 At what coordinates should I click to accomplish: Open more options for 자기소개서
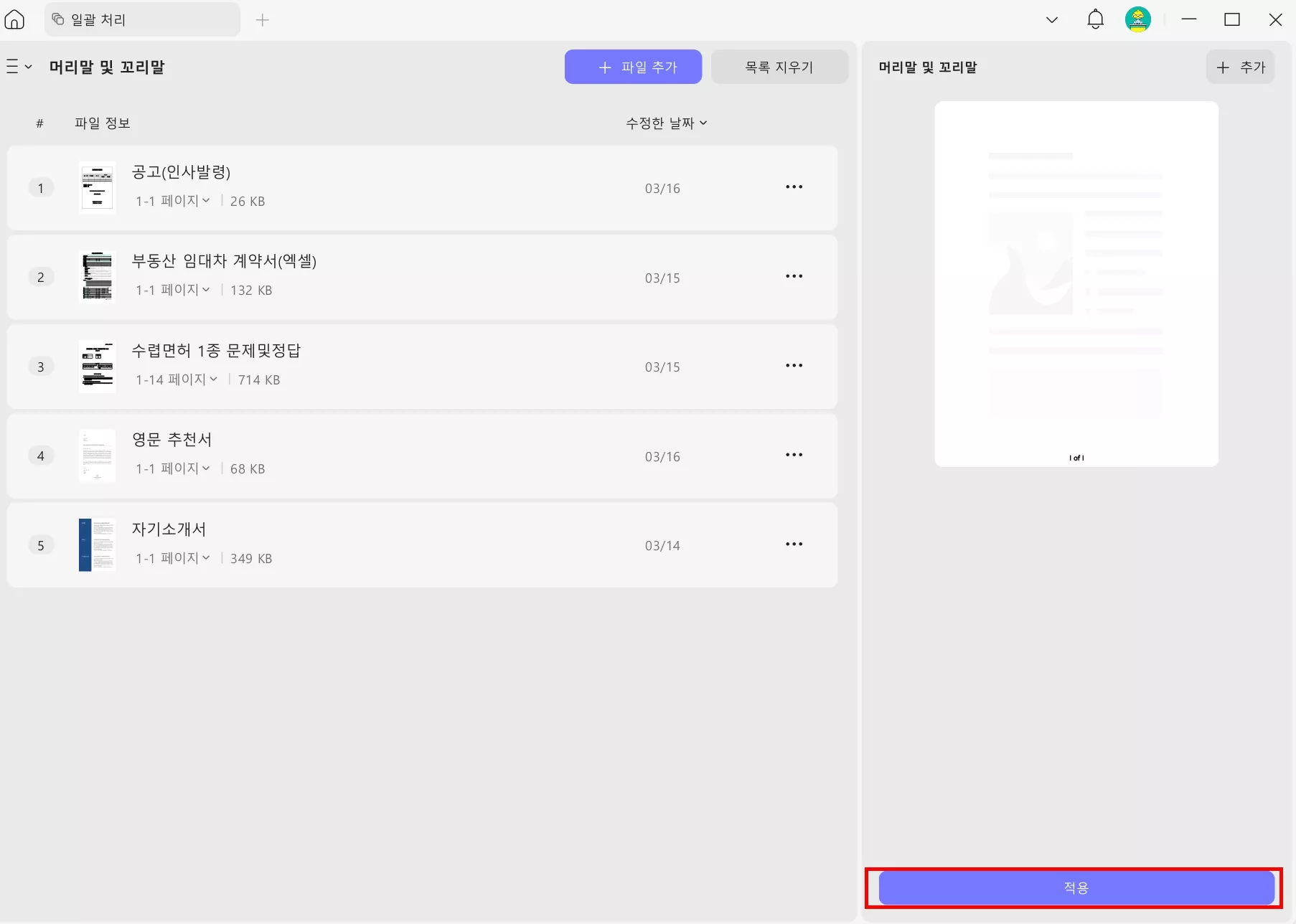click(794, 544)
